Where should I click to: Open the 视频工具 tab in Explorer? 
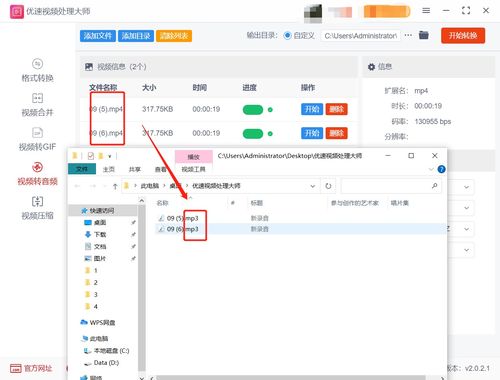[193, 169]
